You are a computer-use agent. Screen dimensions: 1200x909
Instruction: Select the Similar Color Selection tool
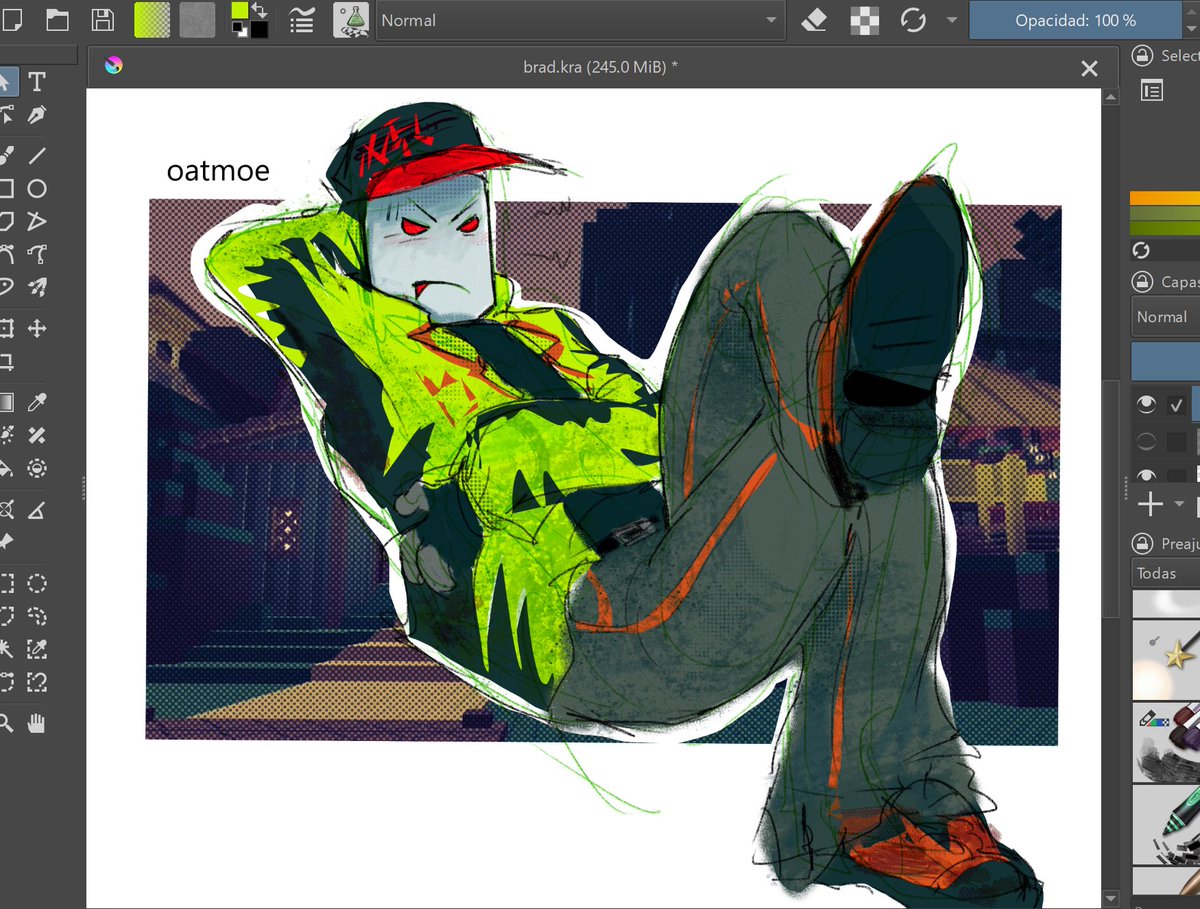click(37, 649)
